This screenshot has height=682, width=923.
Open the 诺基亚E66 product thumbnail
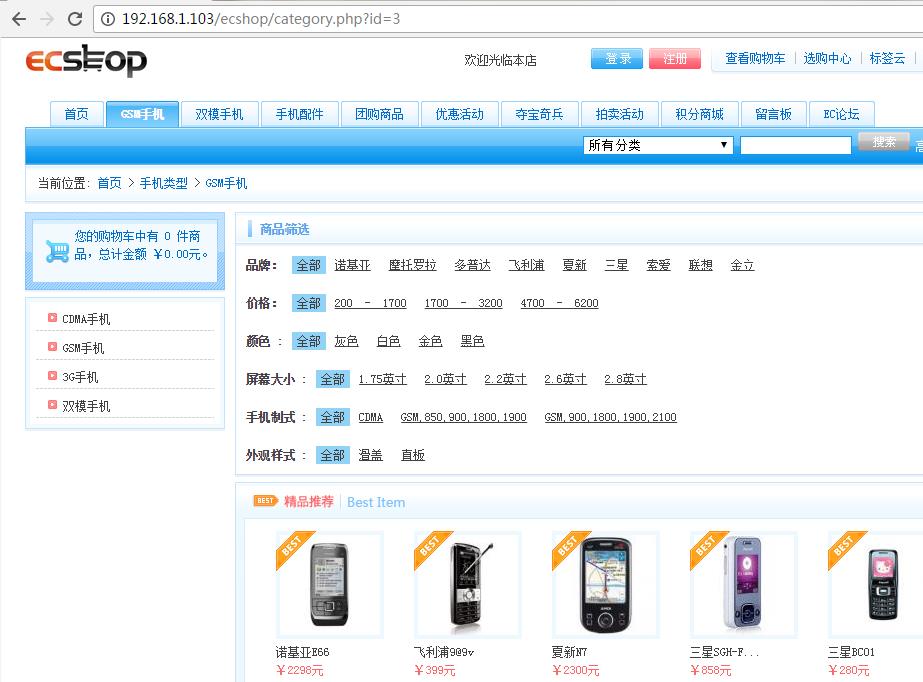click(x=330, y=584)
